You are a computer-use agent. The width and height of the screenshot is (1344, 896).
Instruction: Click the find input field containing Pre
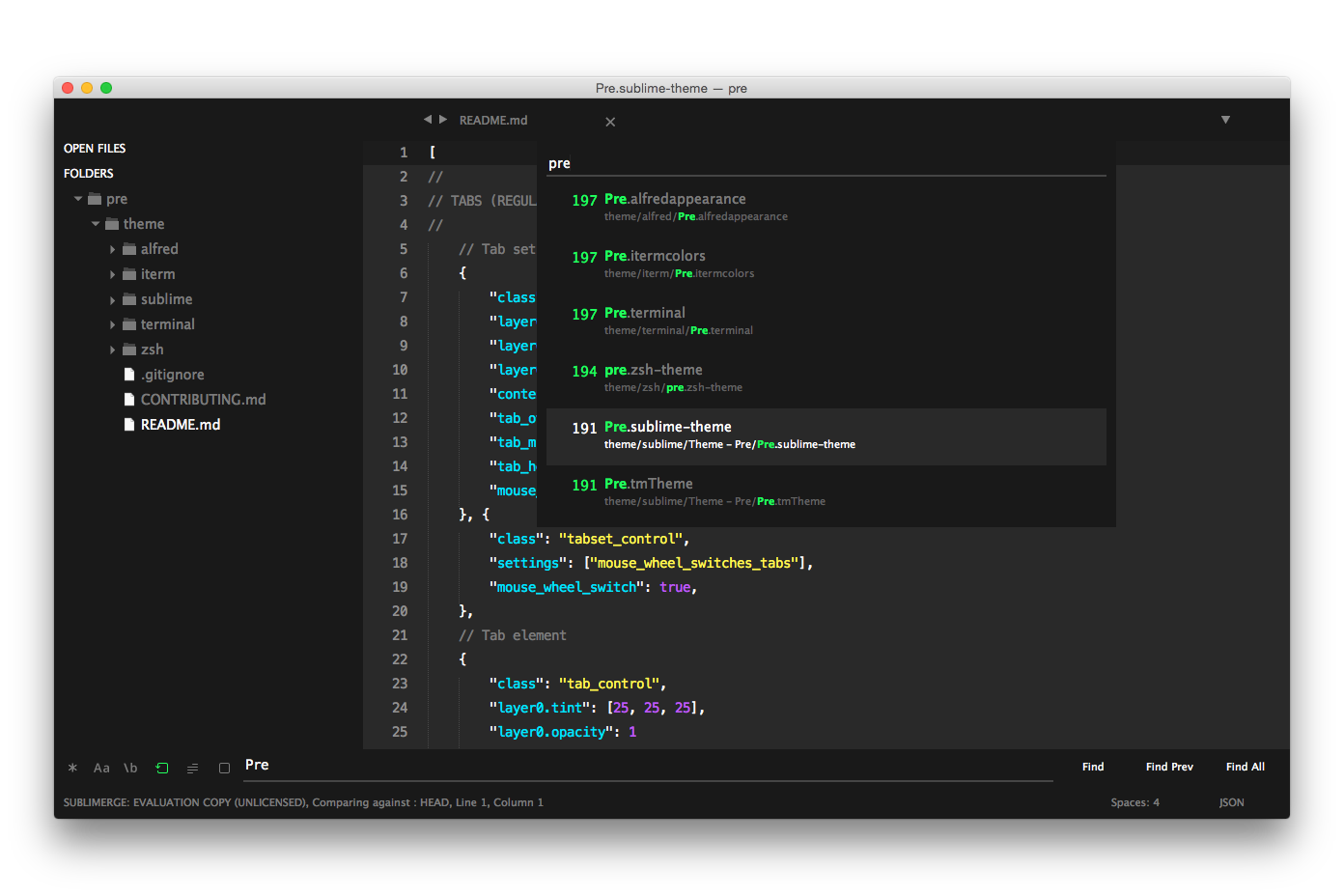[647, 766]
